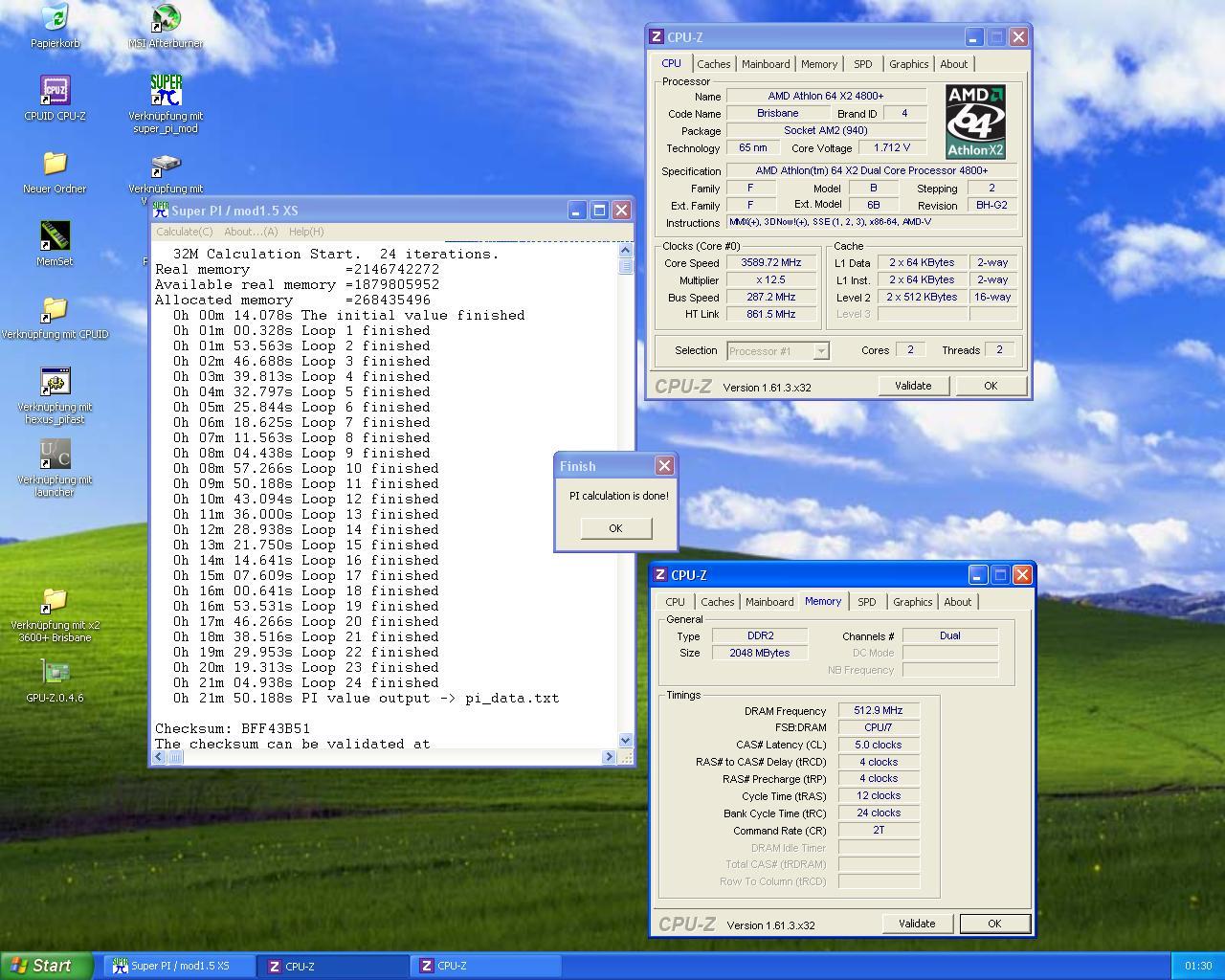This screenshot has height=980, width=1225.
Task: Launch the MemSet desktop icon
Action: (x=56, y=236)
